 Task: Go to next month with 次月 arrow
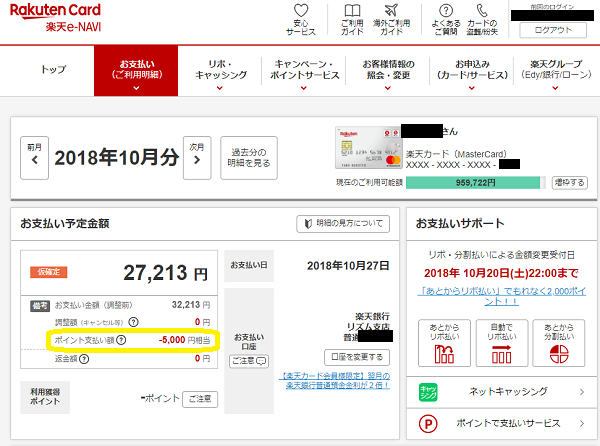pyautogui.click(x=197, y=158)
